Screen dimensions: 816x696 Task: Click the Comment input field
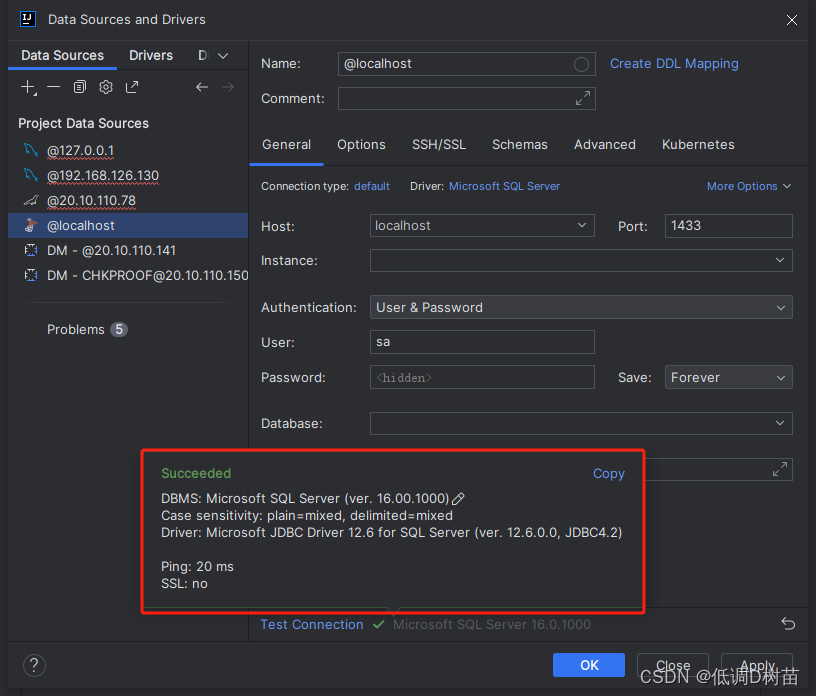[467, 98]
